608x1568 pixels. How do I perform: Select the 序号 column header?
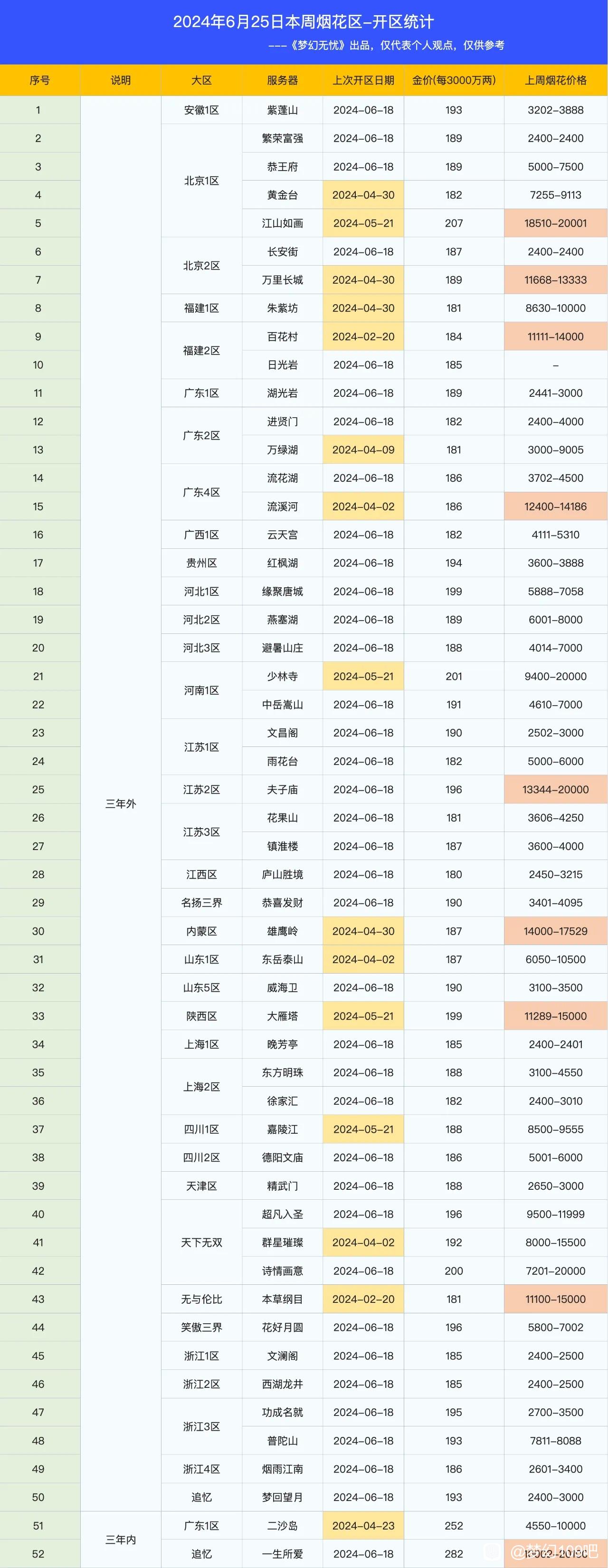[x=39, y=80]
